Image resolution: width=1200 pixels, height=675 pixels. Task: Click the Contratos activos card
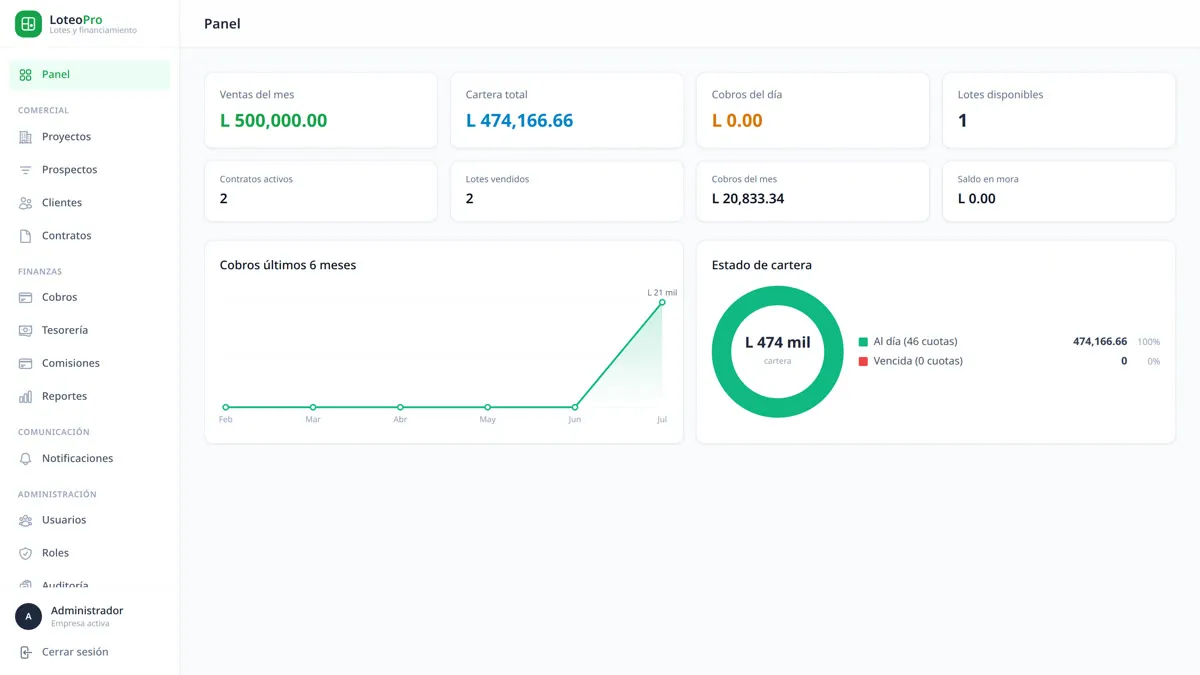(x=321, y=191)
